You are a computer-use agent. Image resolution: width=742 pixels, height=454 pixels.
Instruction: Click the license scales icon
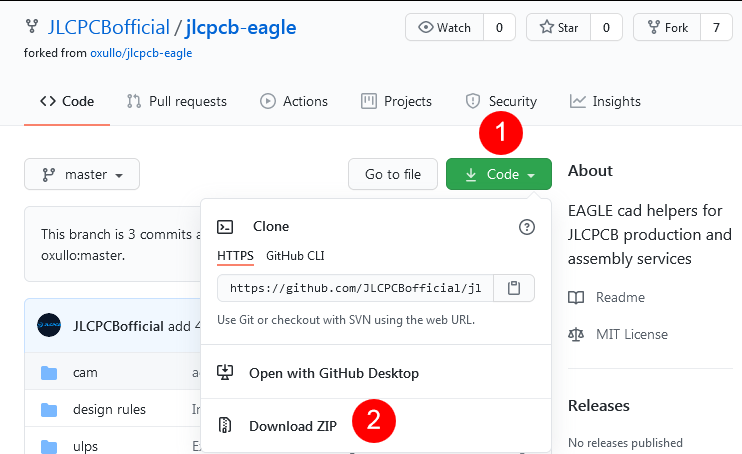(576, 335)
